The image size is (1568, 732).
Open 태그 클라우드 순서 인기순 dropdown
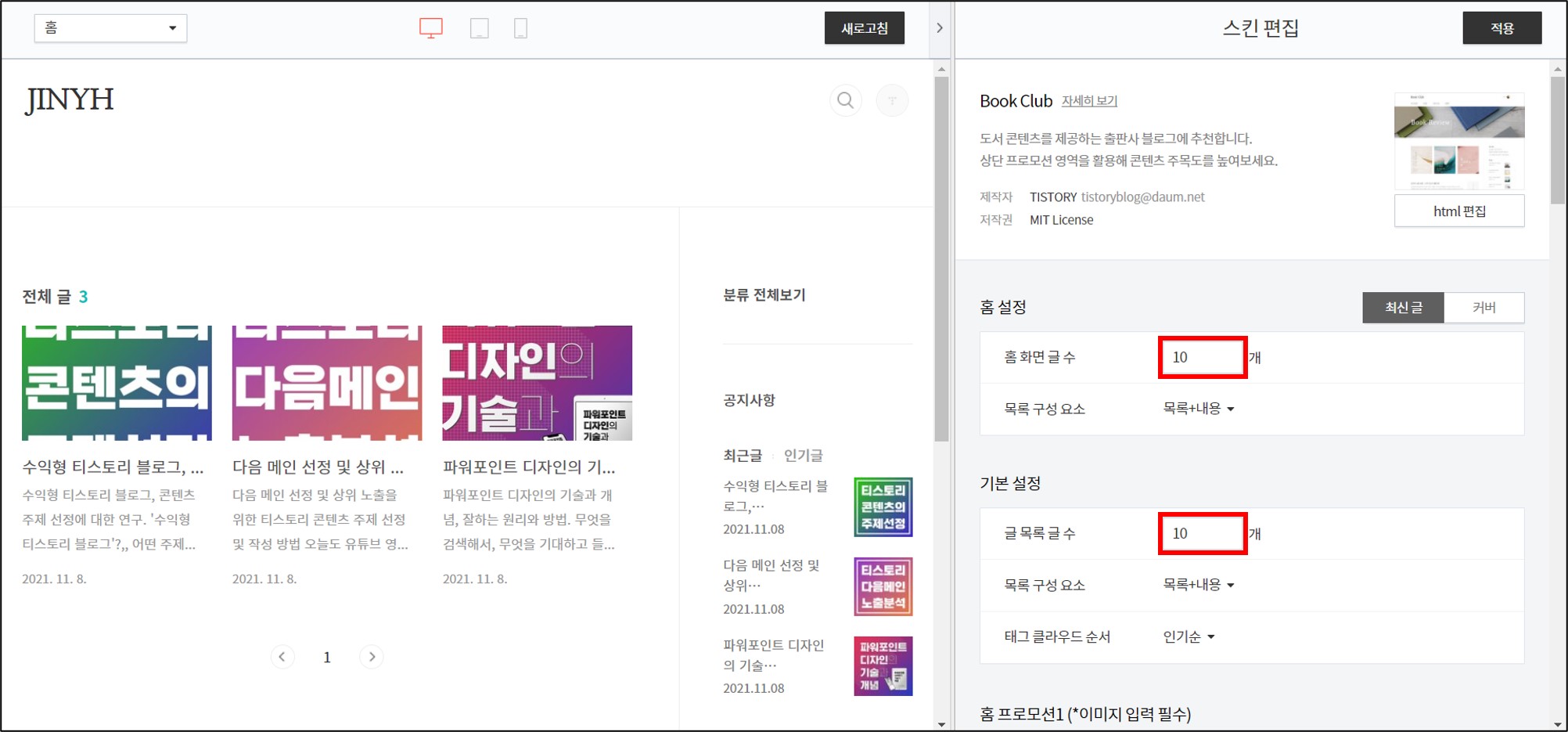tap(1189, 636)
